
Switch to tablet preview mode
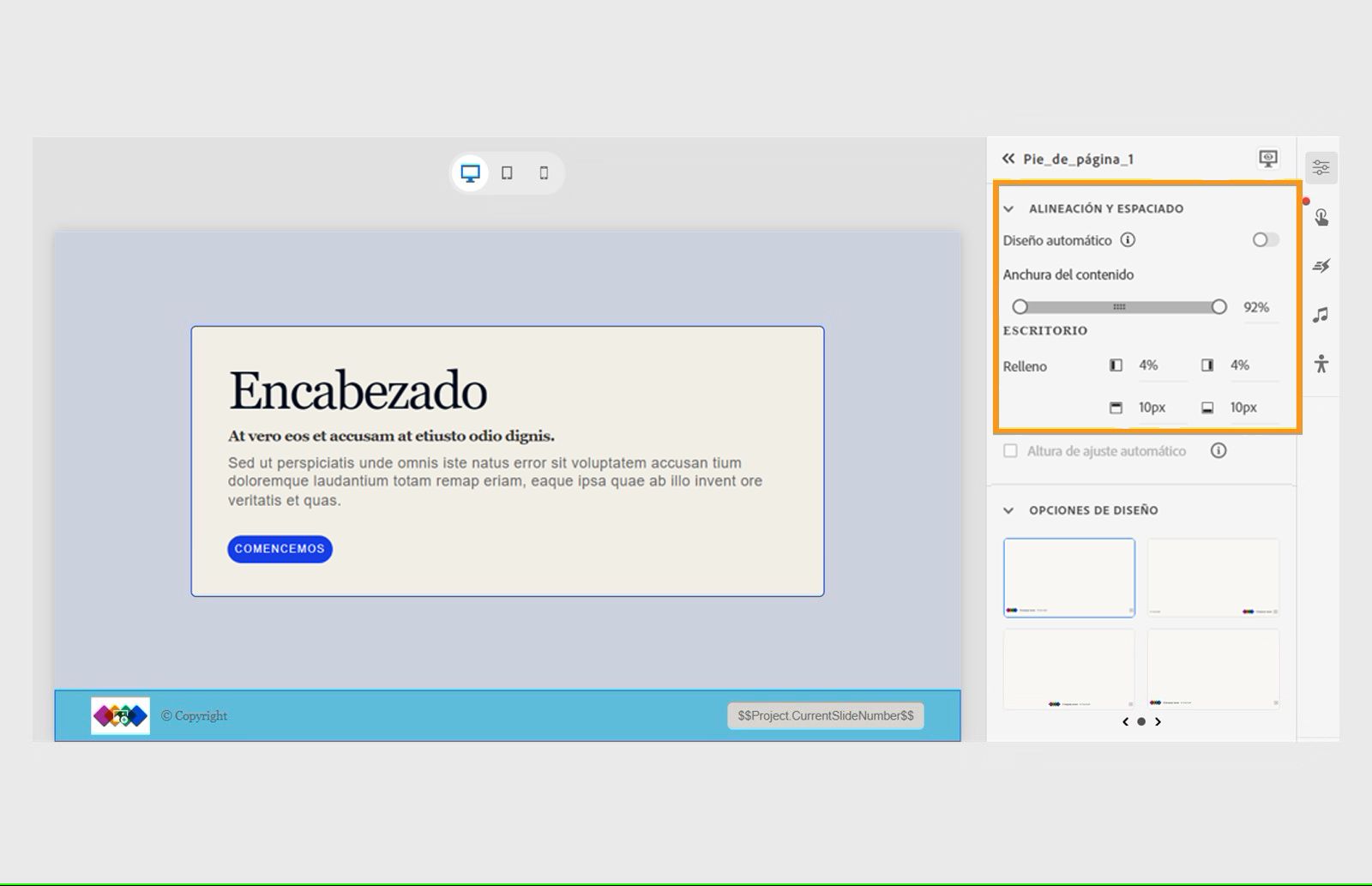click(x=507, y=173)
